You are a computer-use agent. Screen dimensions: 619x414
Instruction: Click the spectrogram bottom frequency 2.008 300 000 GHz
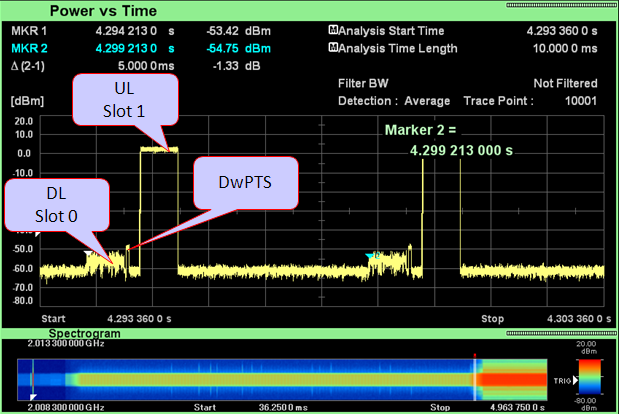66,407
